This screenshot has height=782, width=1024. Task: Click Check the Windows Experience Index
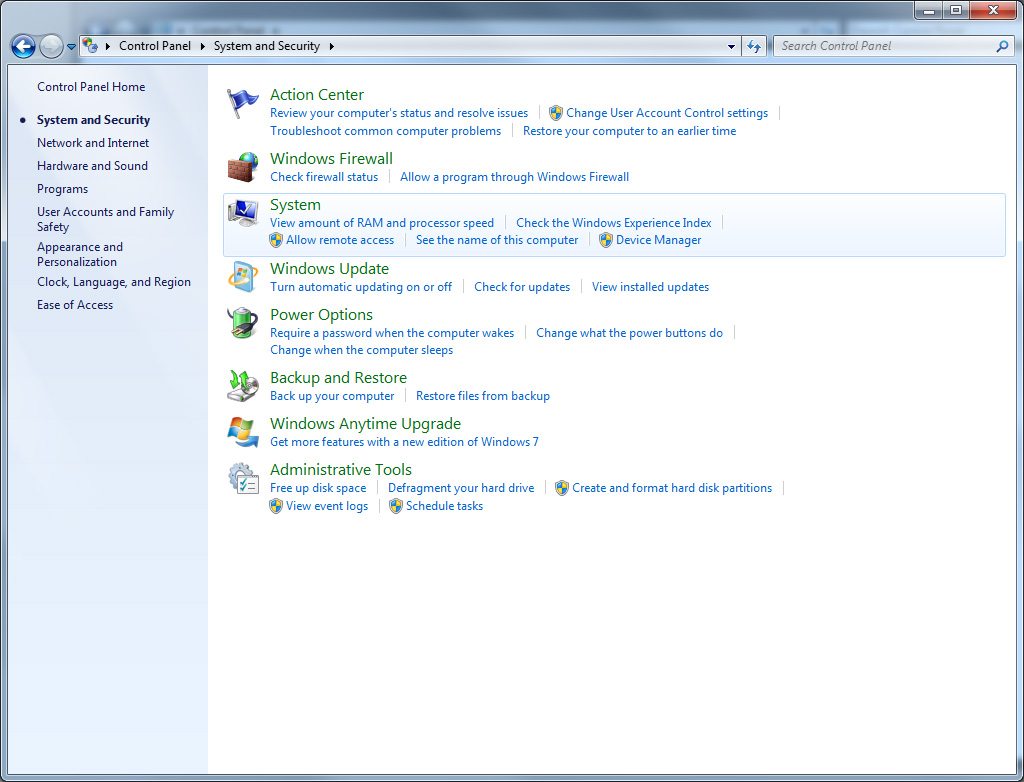tap(613, 223)
